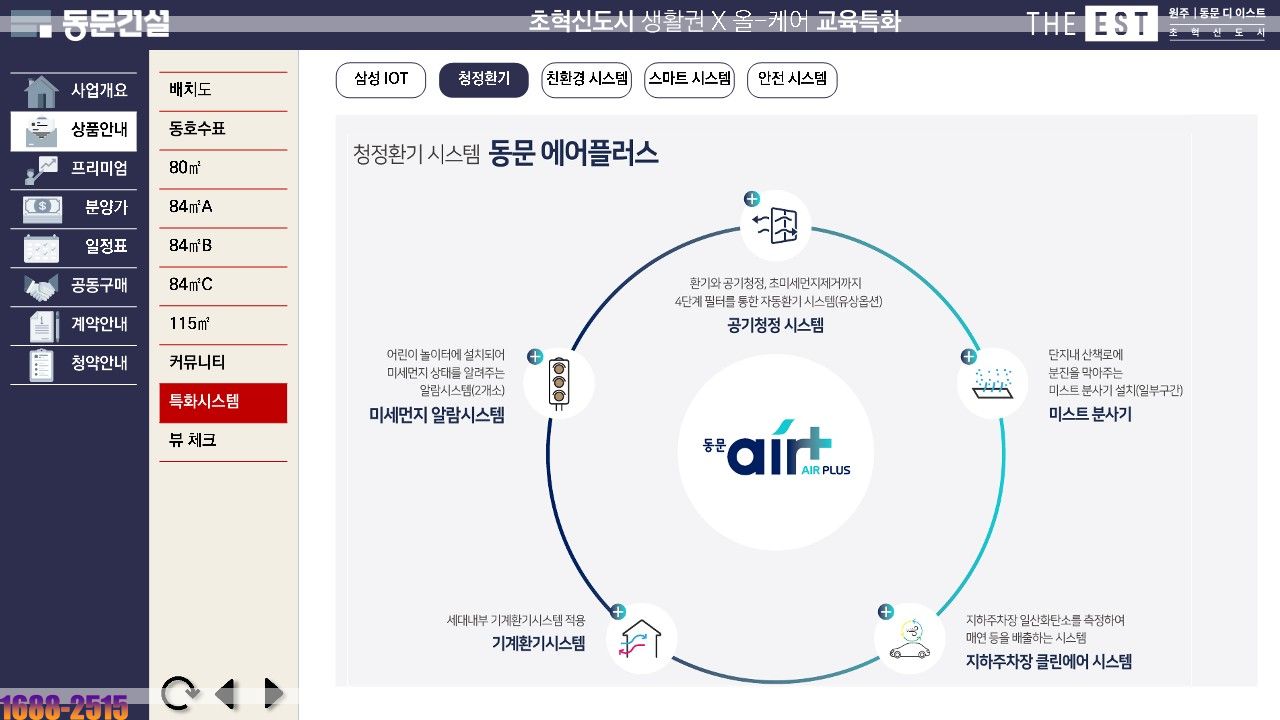The height and width of the screenshot is (720, 1280).
Task: Select the 80㎡ floor plan
Action: point(223,169)
